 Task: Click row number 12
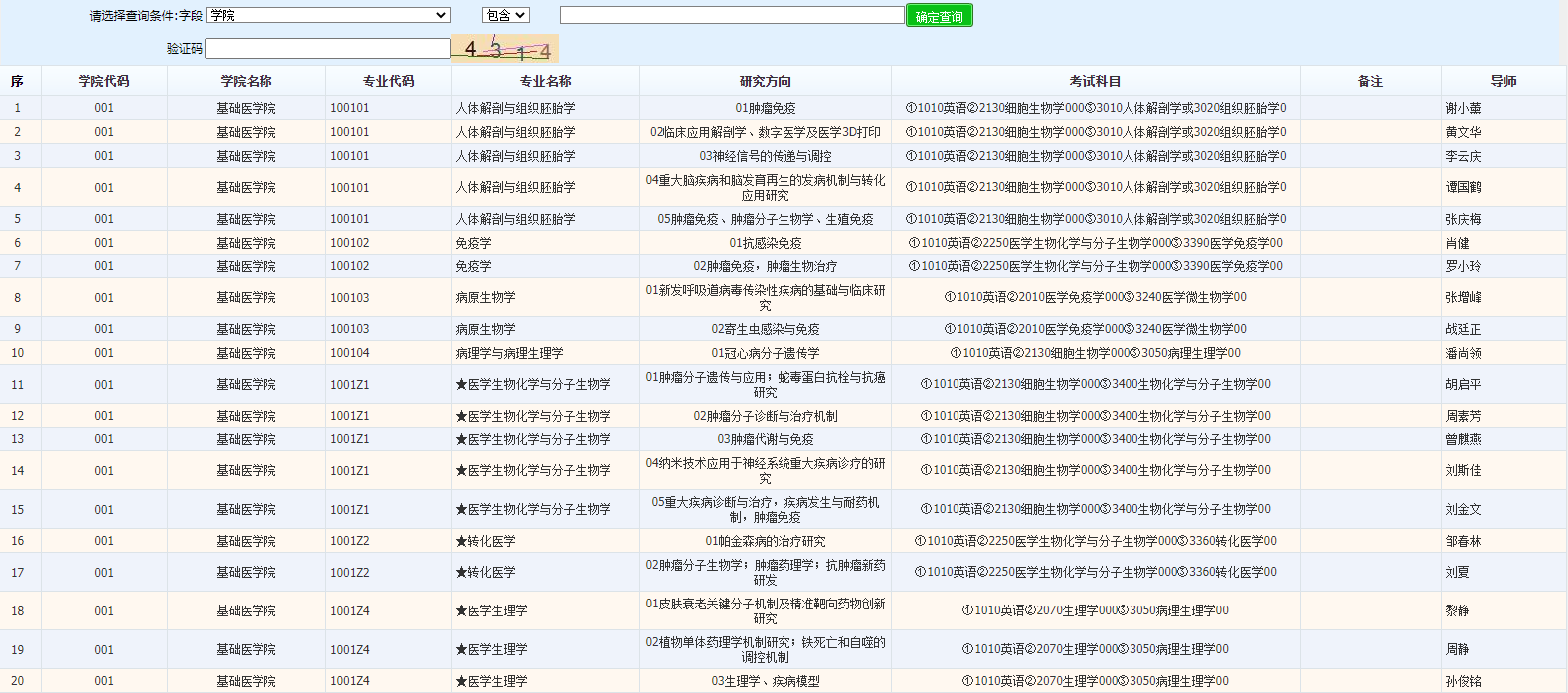click(x=17, y=416)
